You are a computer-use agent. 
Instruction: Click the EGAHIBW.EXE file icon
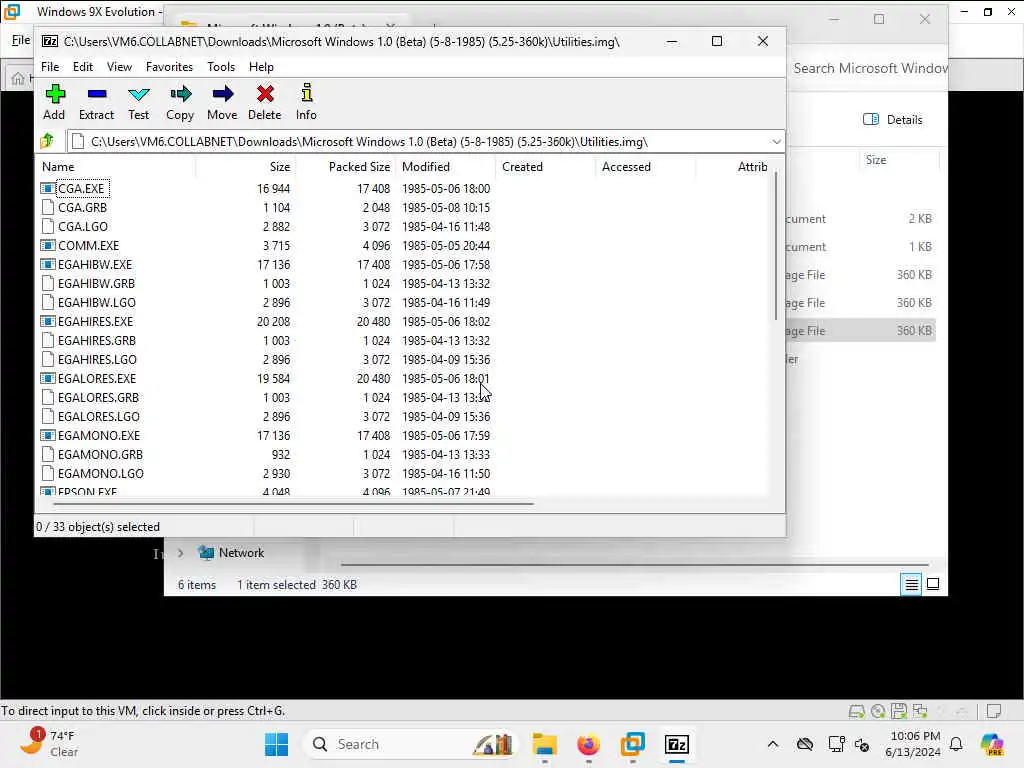coord(47,264)
